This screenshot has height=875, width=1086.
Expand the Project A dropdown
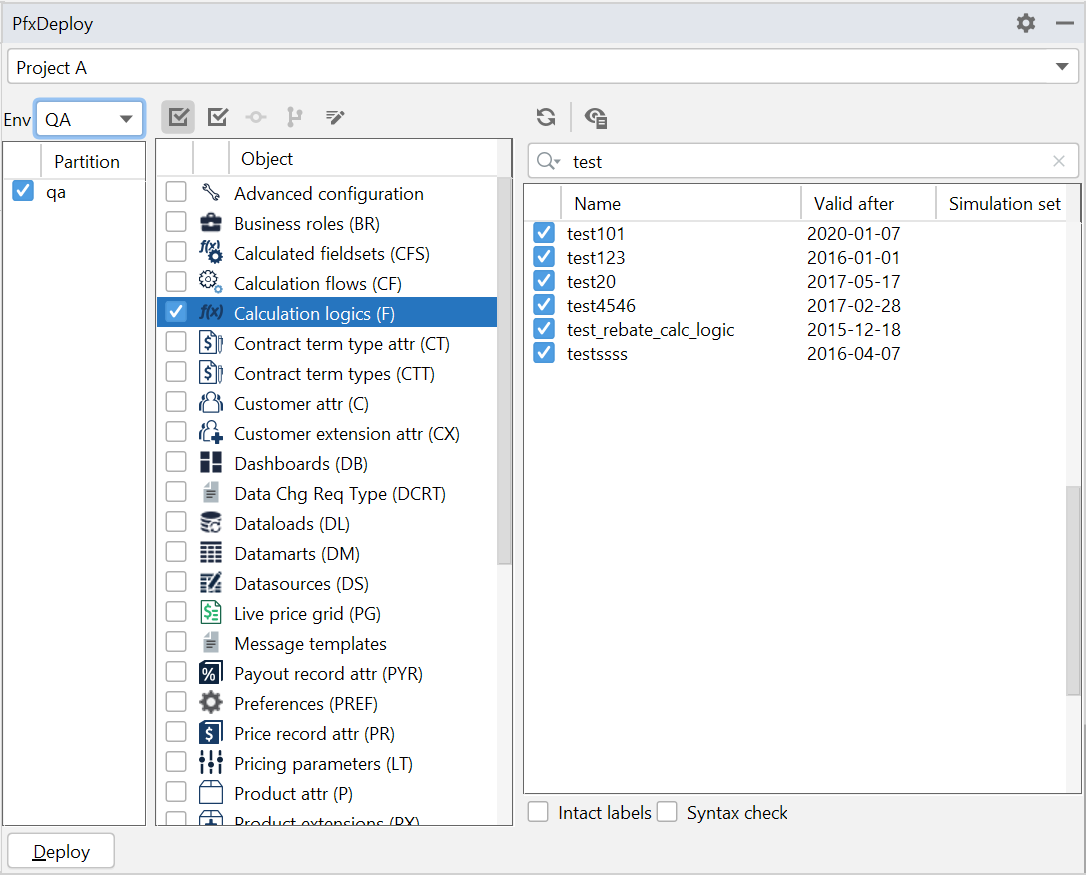point(1061,68)
